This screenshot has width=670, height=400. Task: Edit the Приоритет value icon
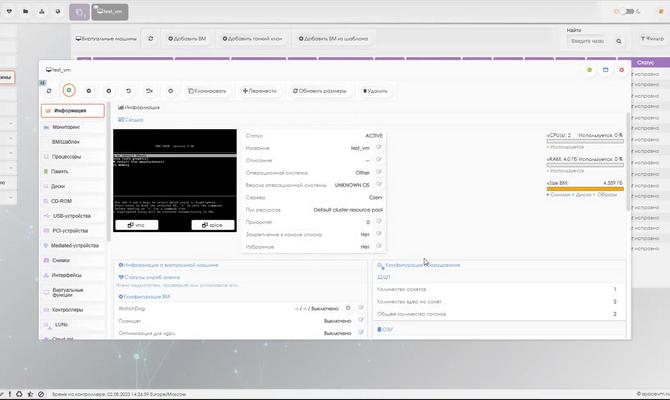coord(379,221)
